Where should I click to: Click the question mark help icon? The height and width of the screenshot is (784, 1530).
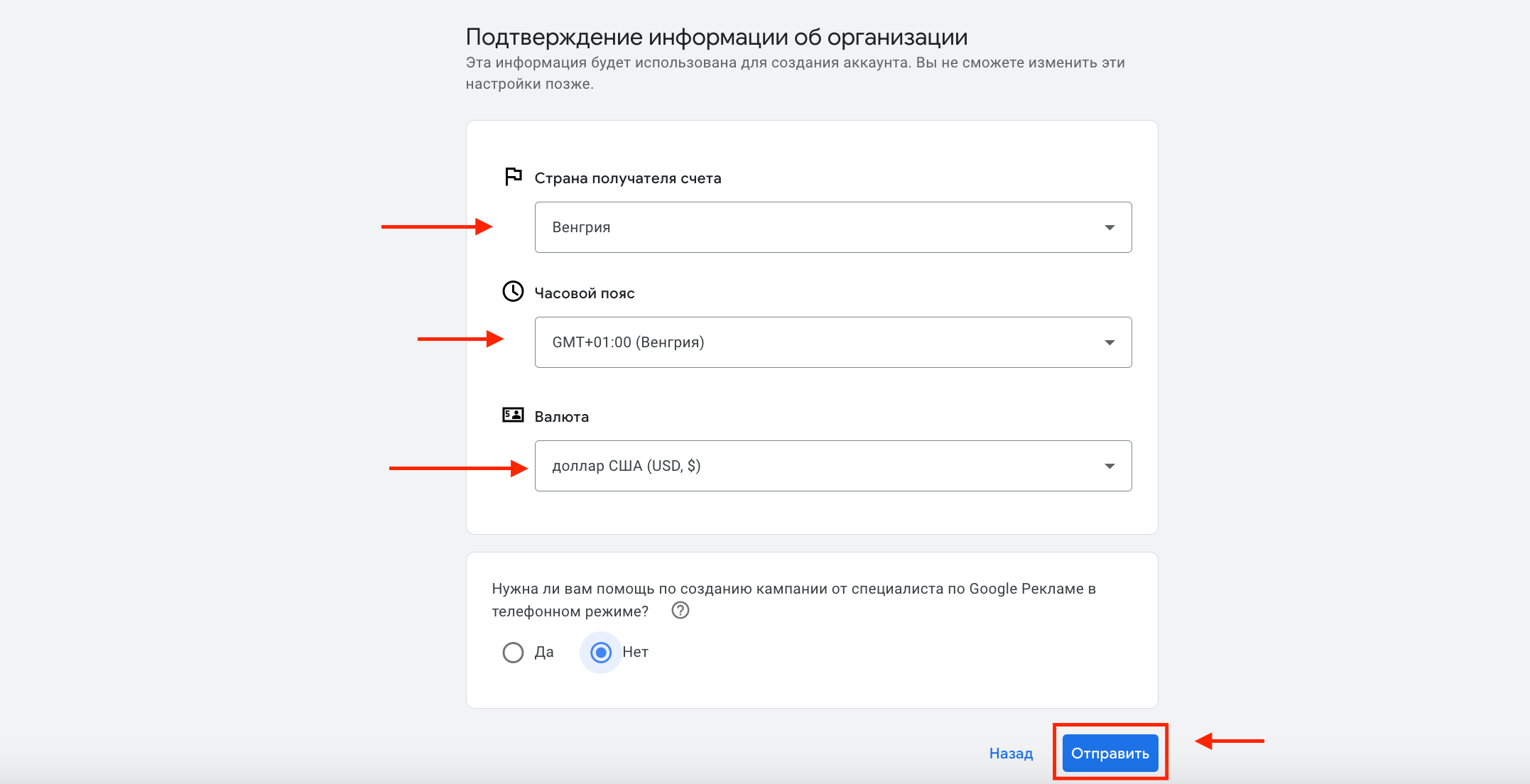pyautogui.click(x=680, y=611)
